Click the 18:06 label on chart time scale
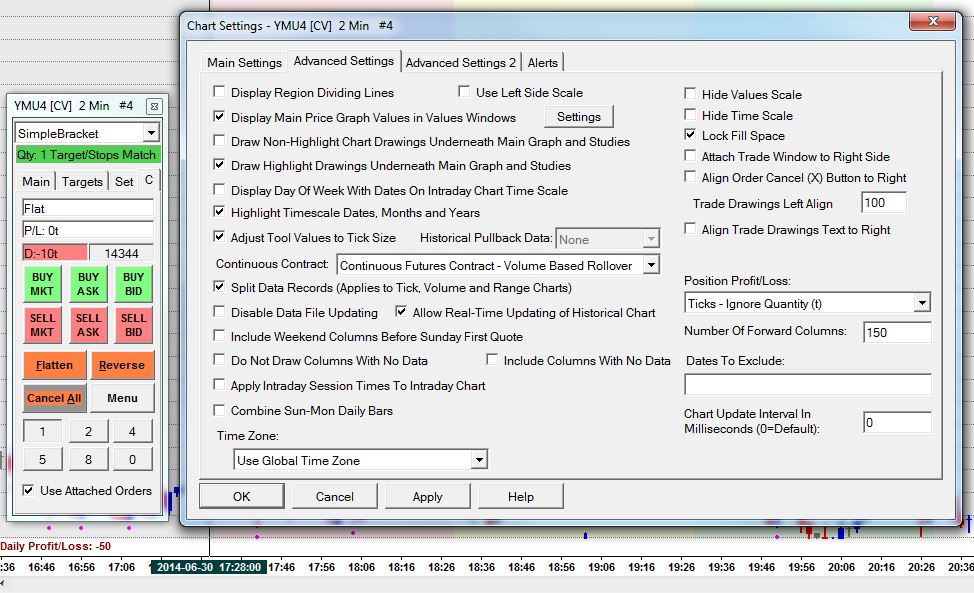The height and width of the screenshot is (593, 974). 362,567
